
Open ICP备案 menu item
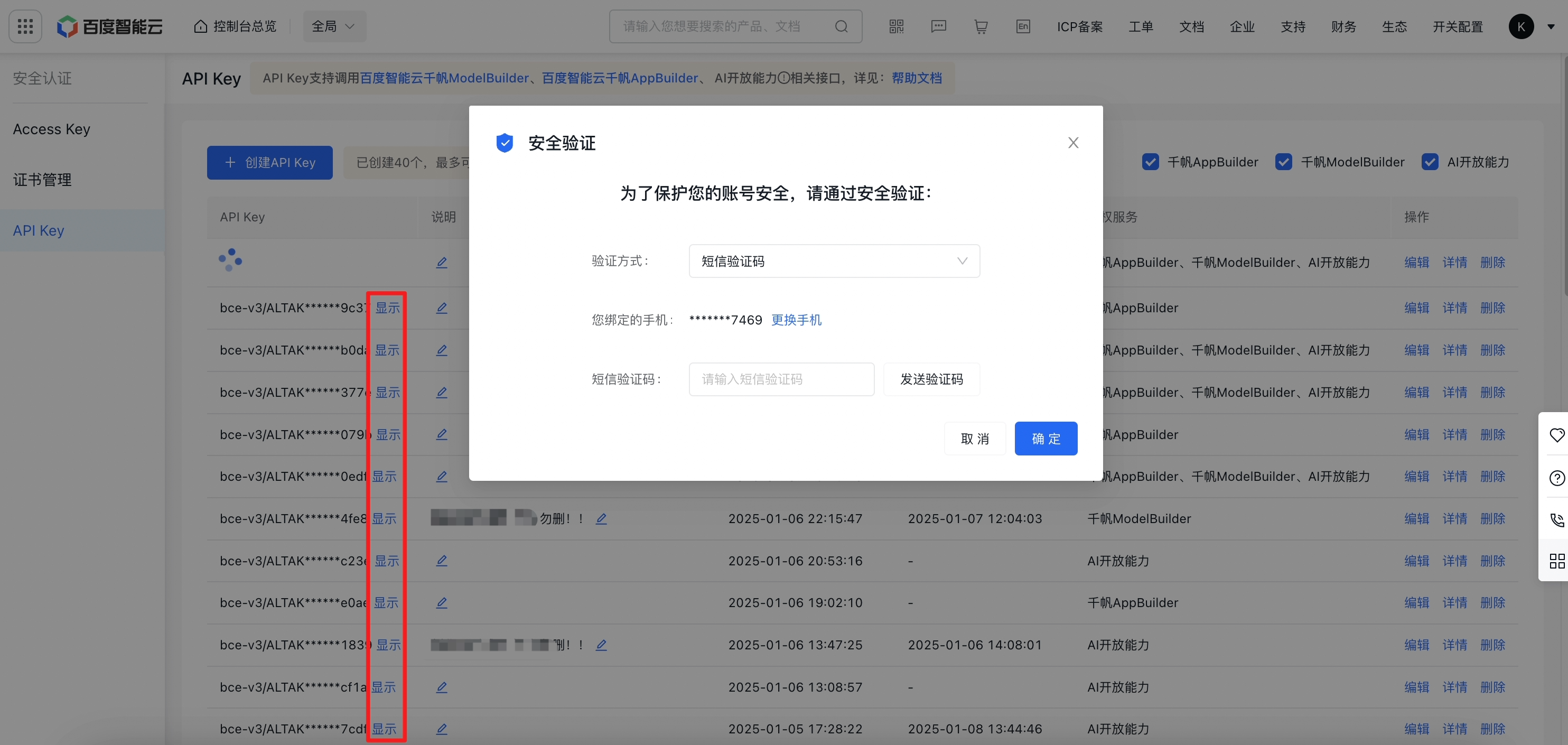pos(1080,26)
